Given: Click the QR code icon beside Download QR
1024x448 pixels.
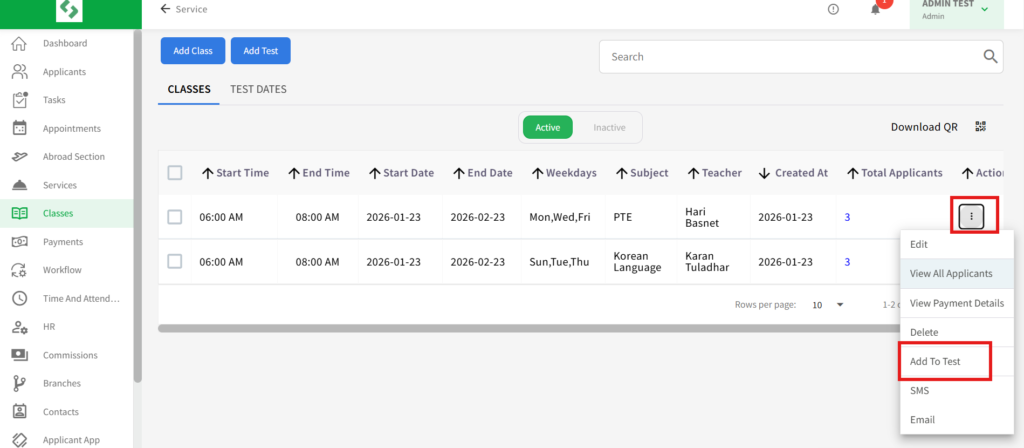Looking at the screenshot, I should (x=981, y=127).
